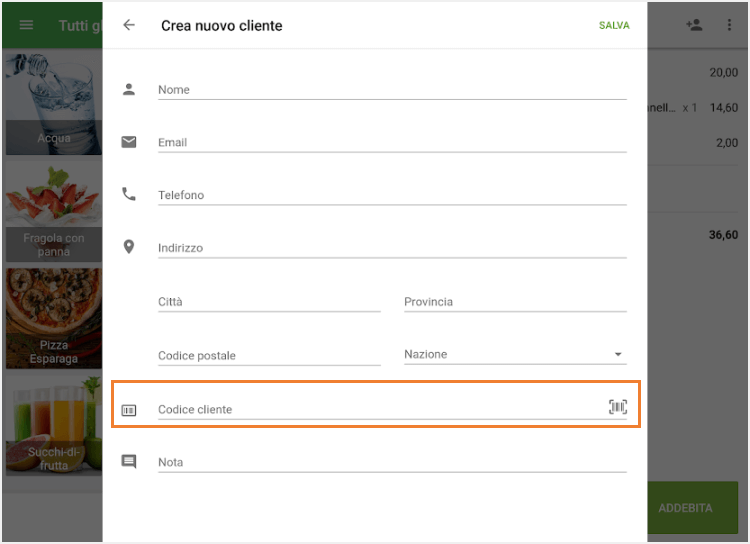Image resolution: width=750 pixels, height=544 pixels.
Task: Focus the Indirizzo input field
Action: click(x=392, y=248)
